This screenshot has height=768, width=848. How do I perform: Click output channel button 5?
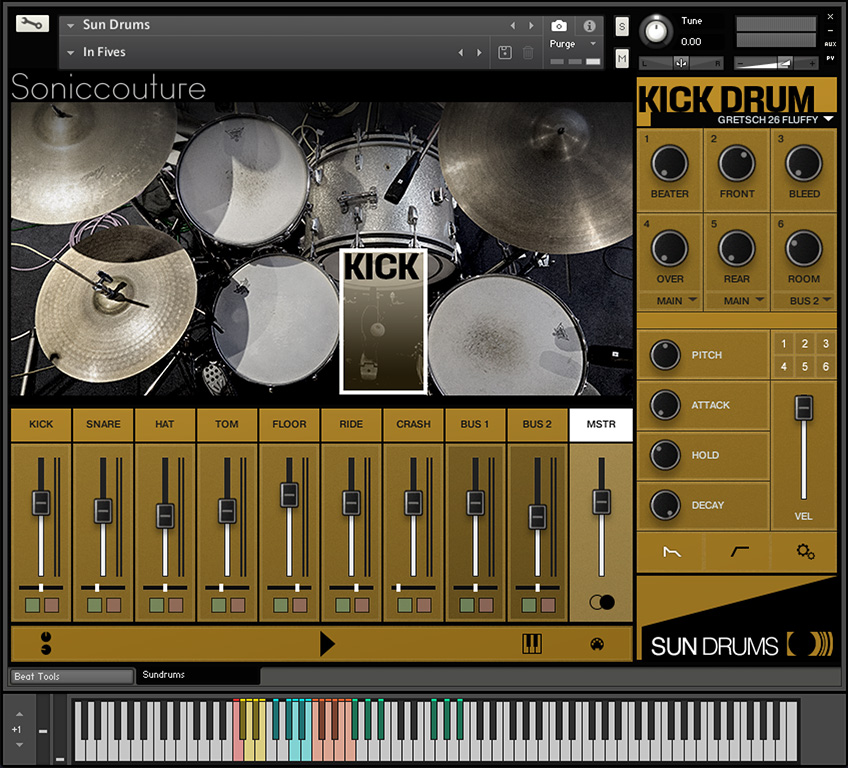805,365
